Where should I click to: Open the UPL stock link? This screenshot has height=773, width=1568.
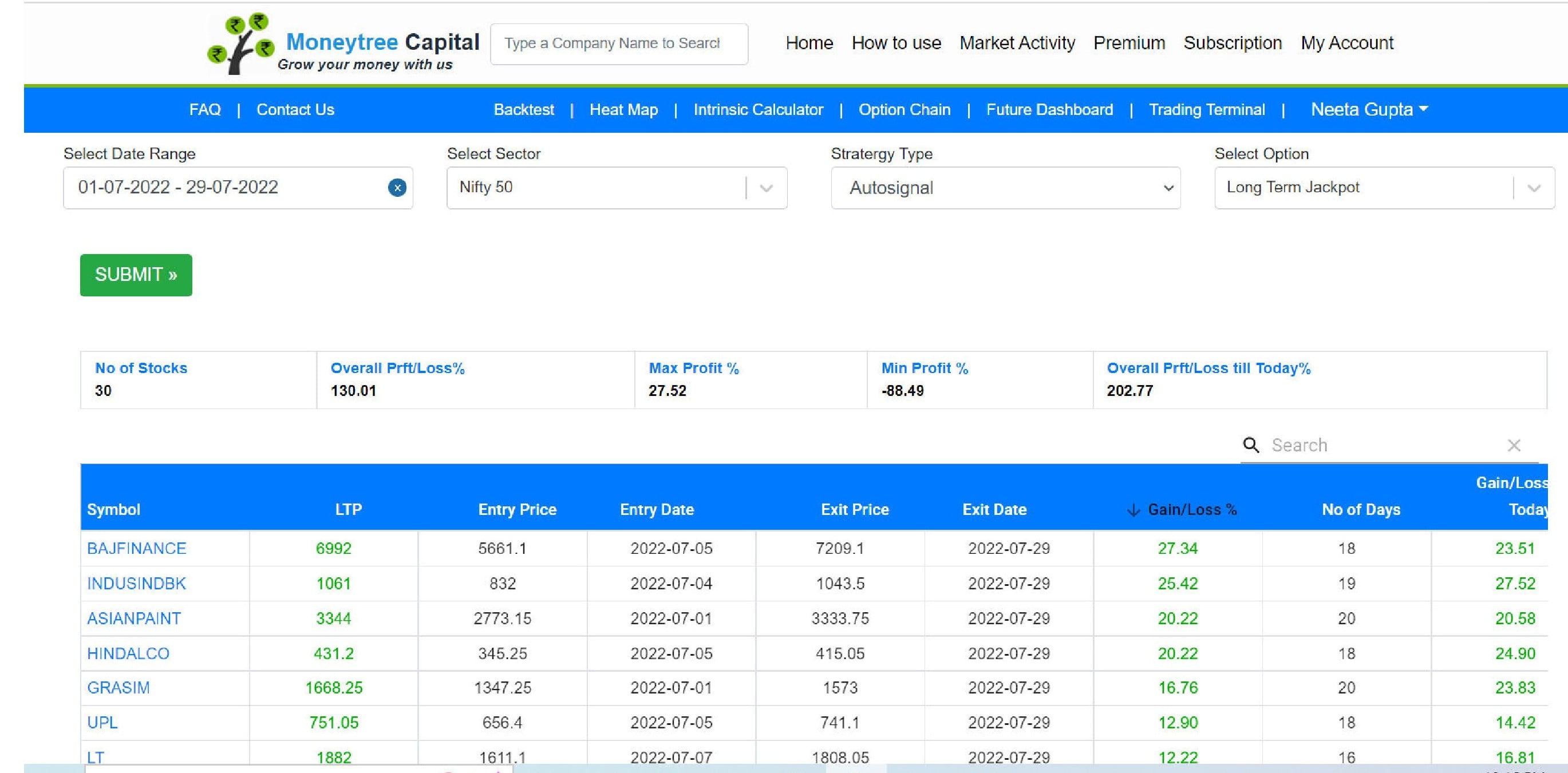point(102,723)
